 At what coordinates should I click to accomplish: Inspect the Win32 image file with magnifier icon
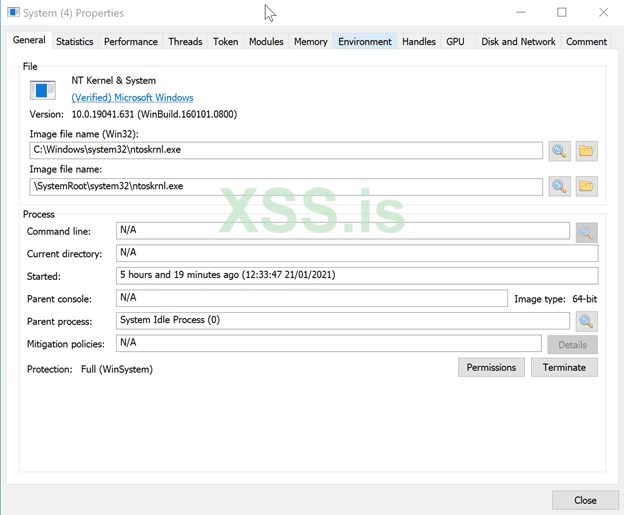tap(559, 151)
